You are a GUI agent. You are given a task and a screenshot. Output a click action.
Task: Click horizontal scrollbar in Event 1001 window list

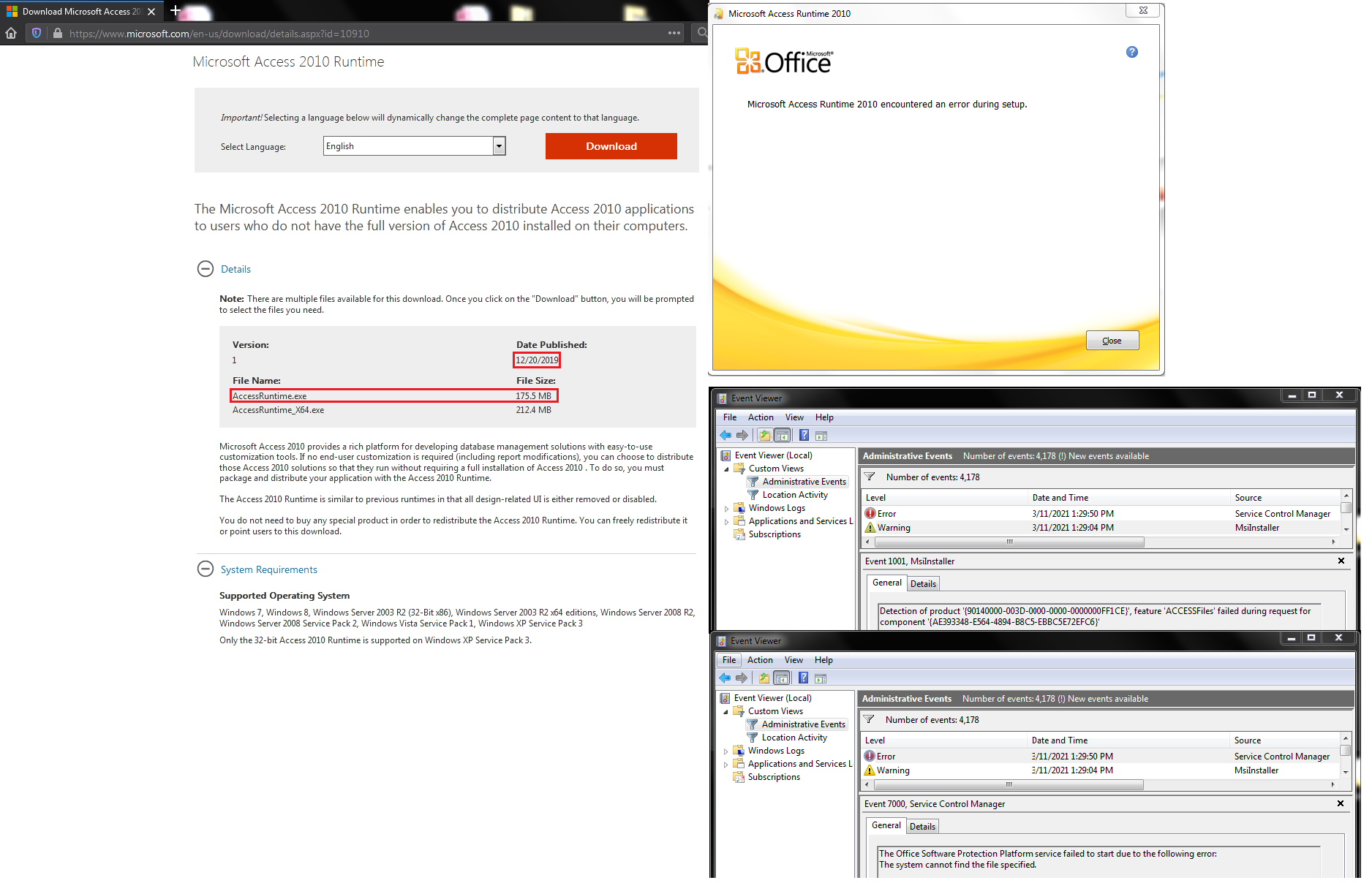coord(1010,542)
